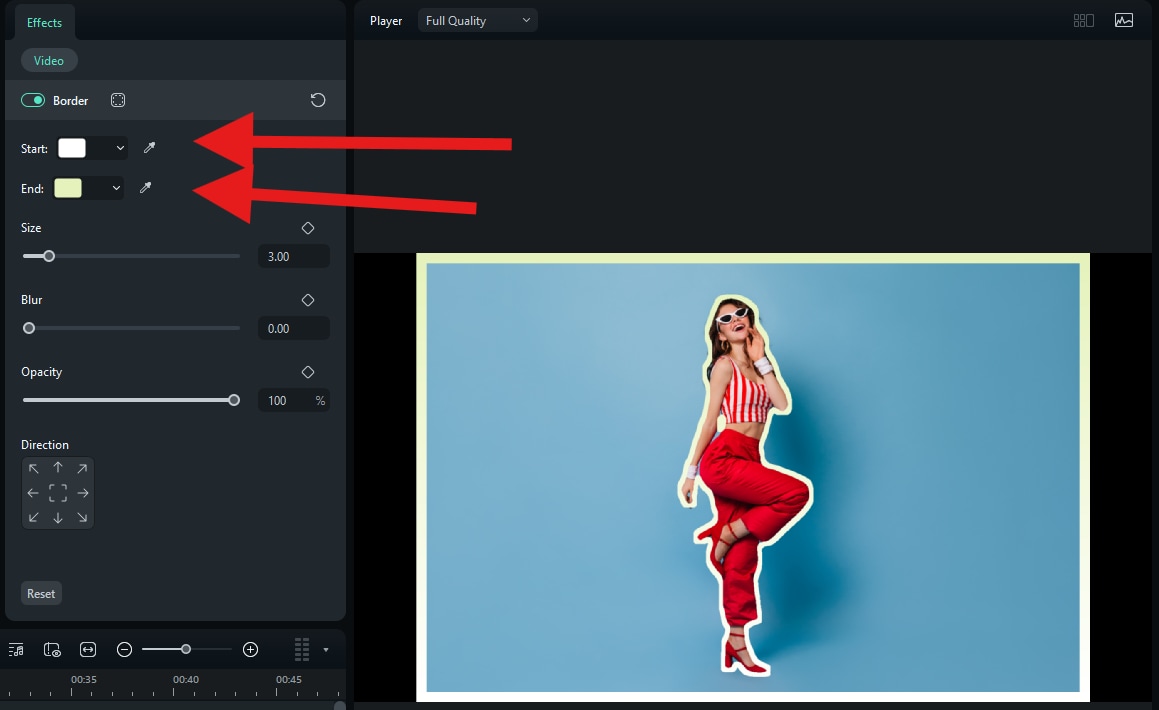1159x710 pixels.
Task: Open the Start color dropdown arrow
Action: [x=120, y=148]
